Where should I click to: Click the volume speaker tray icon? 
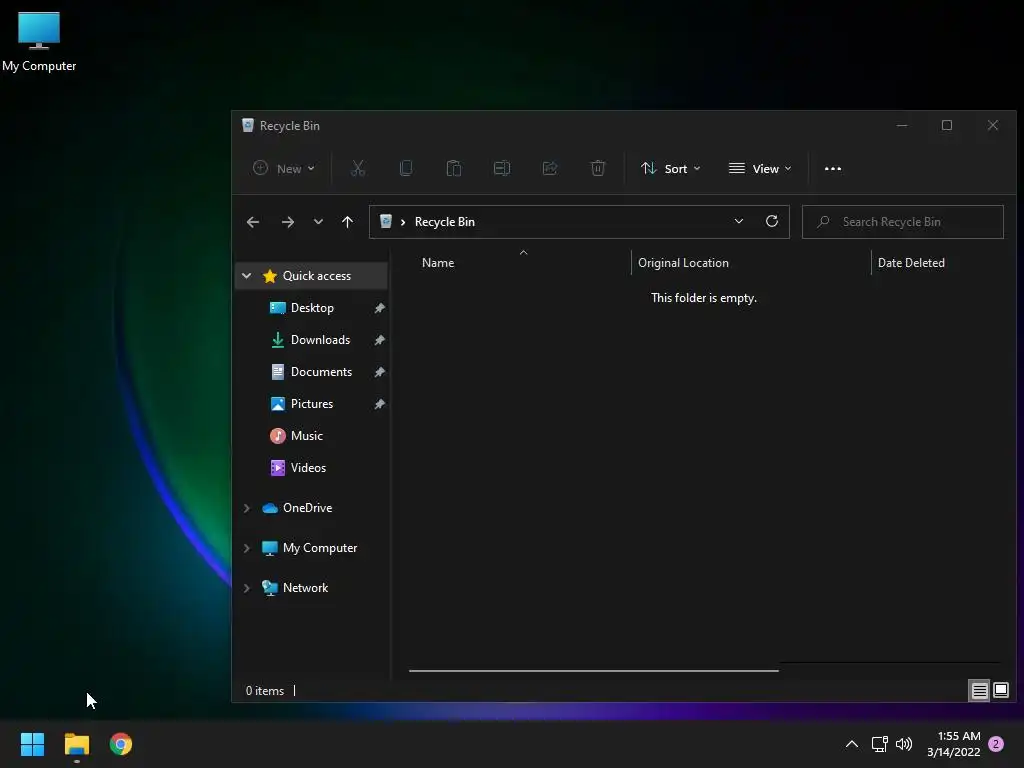904,744
